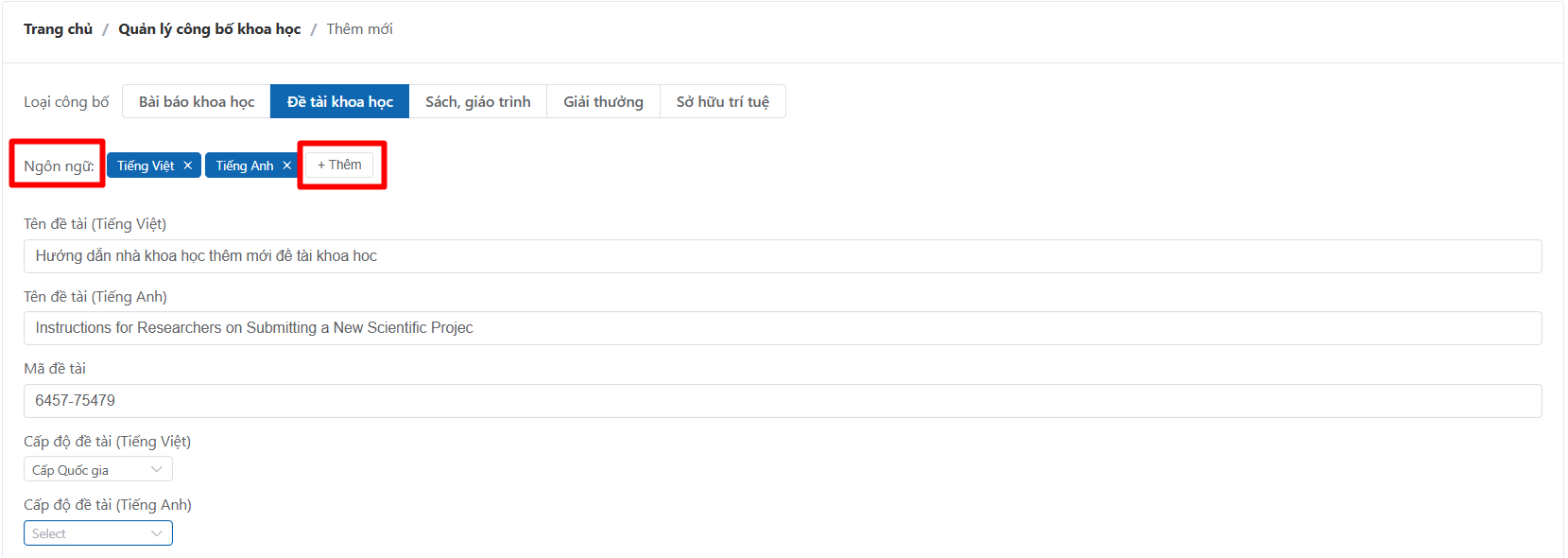Click the + Thêm language button
This screenshot has width=1568, height=558.
tap(339, 165)
